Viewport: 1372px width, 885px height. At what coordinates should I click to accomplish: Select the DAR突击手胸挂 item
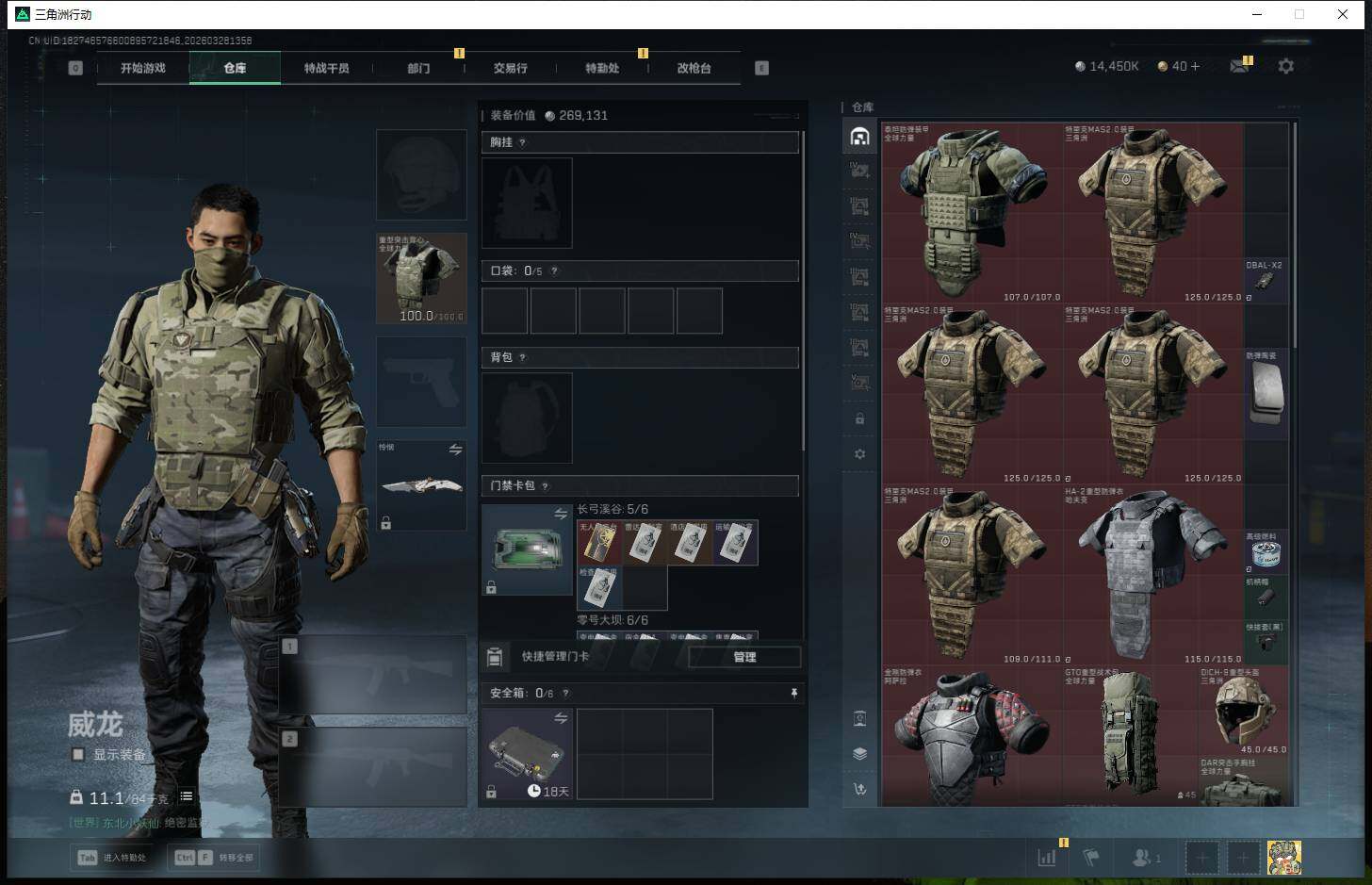[x=1244, y=781]
